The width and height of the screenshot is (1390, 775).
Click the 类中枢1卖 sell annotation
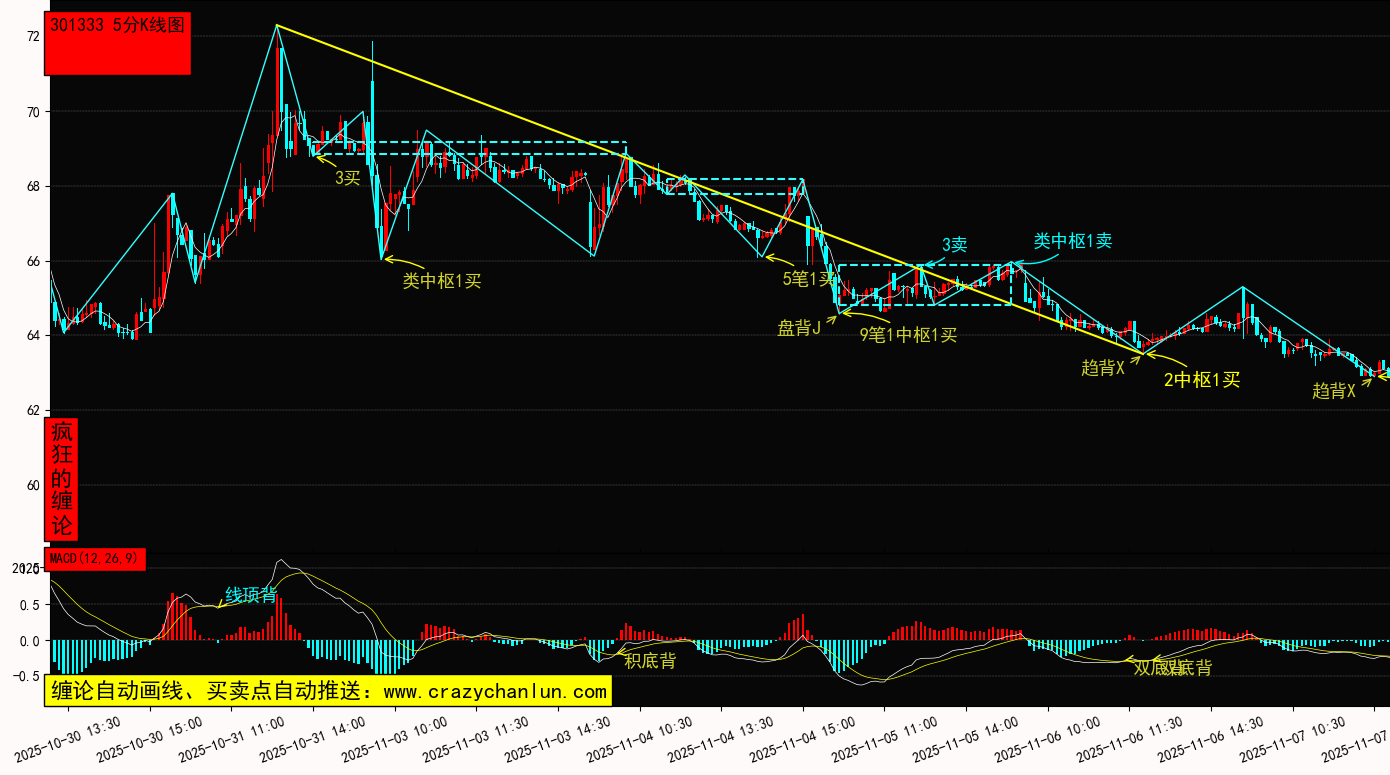pyautogui.click(x=1072, y=241)
